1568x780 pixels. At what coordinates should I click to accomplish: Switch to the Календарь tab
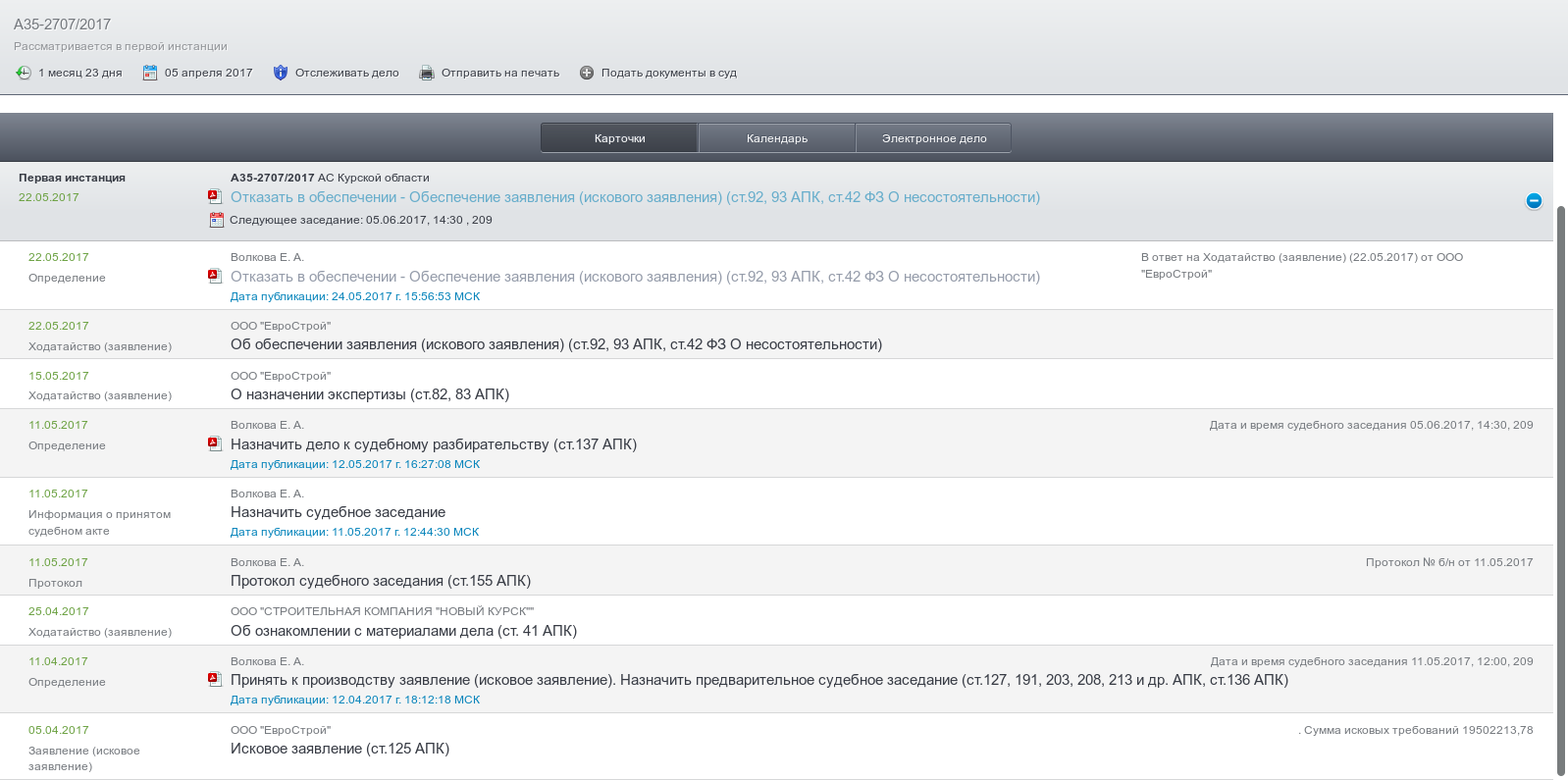777,138
